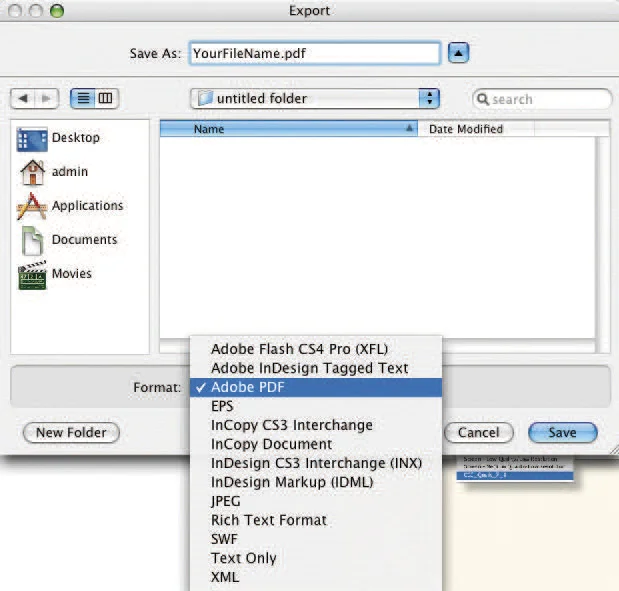Viewport: 619px width, 591px height.
Task: Click the Cancel button
Action: [x=478, y=433]
